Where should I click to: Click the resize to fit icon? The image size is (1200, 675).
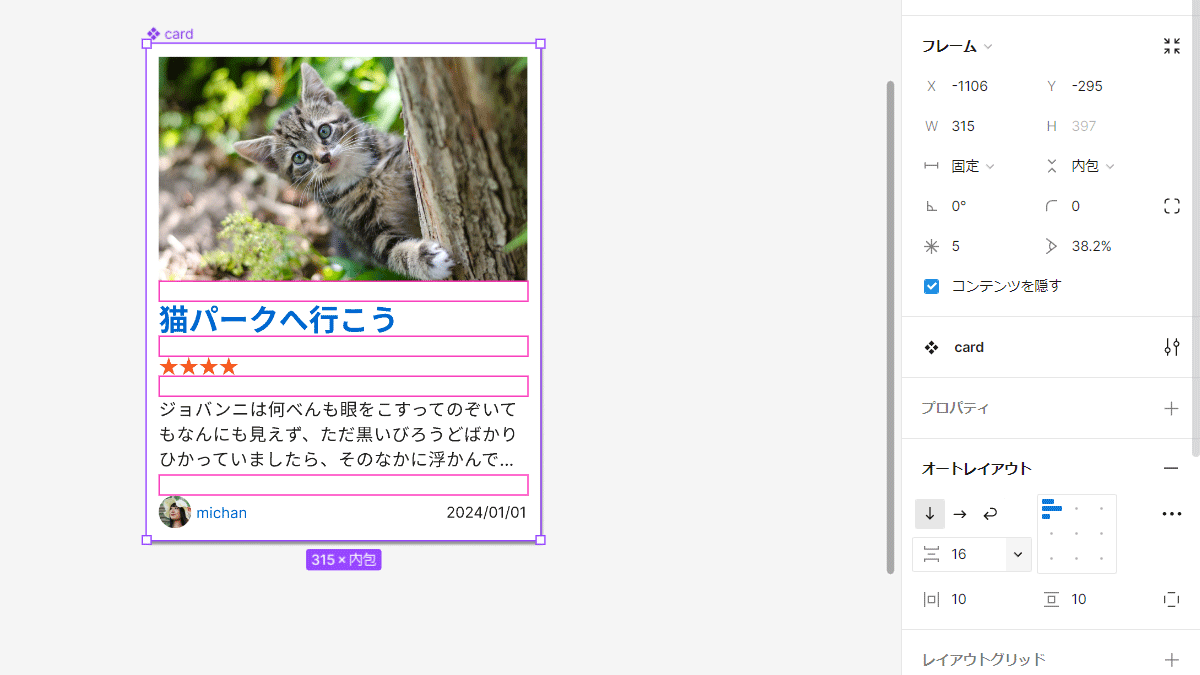1172,46
